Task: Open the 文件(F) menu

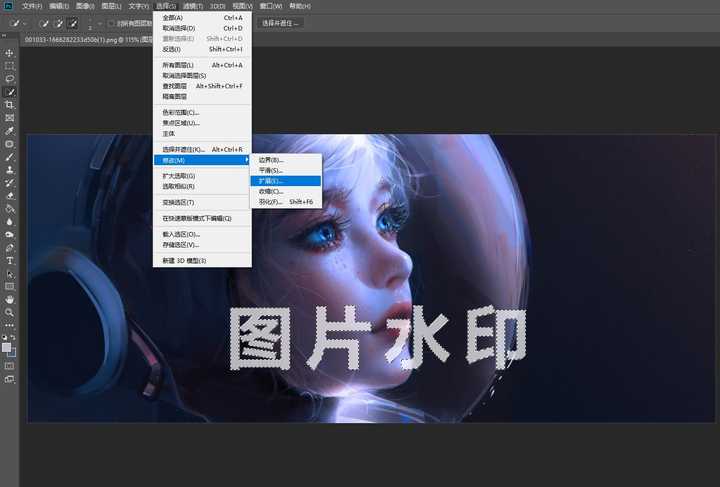Action: click(32, 6)
